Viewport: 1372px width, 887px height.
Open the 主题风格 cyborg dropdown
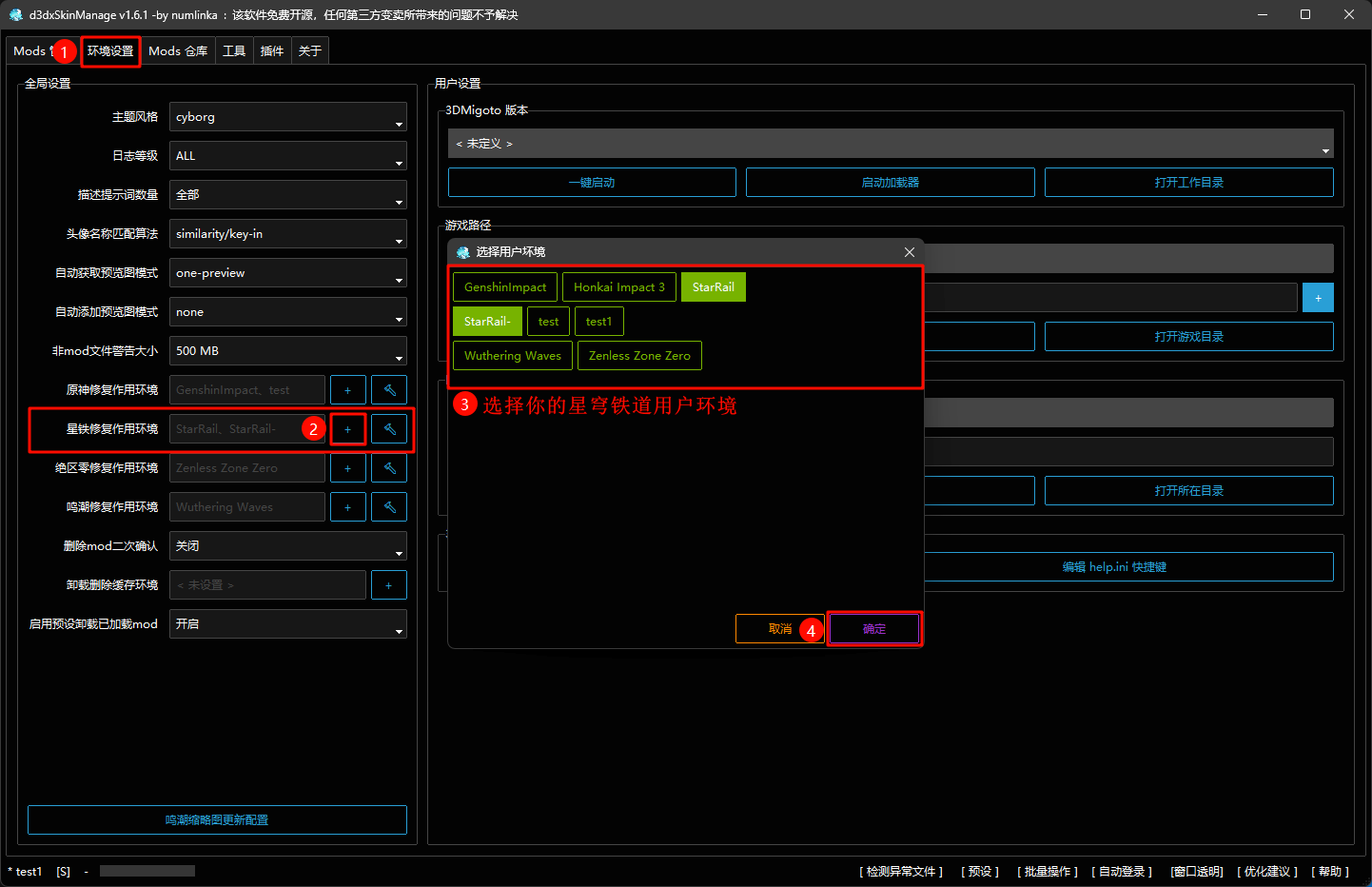288,117
